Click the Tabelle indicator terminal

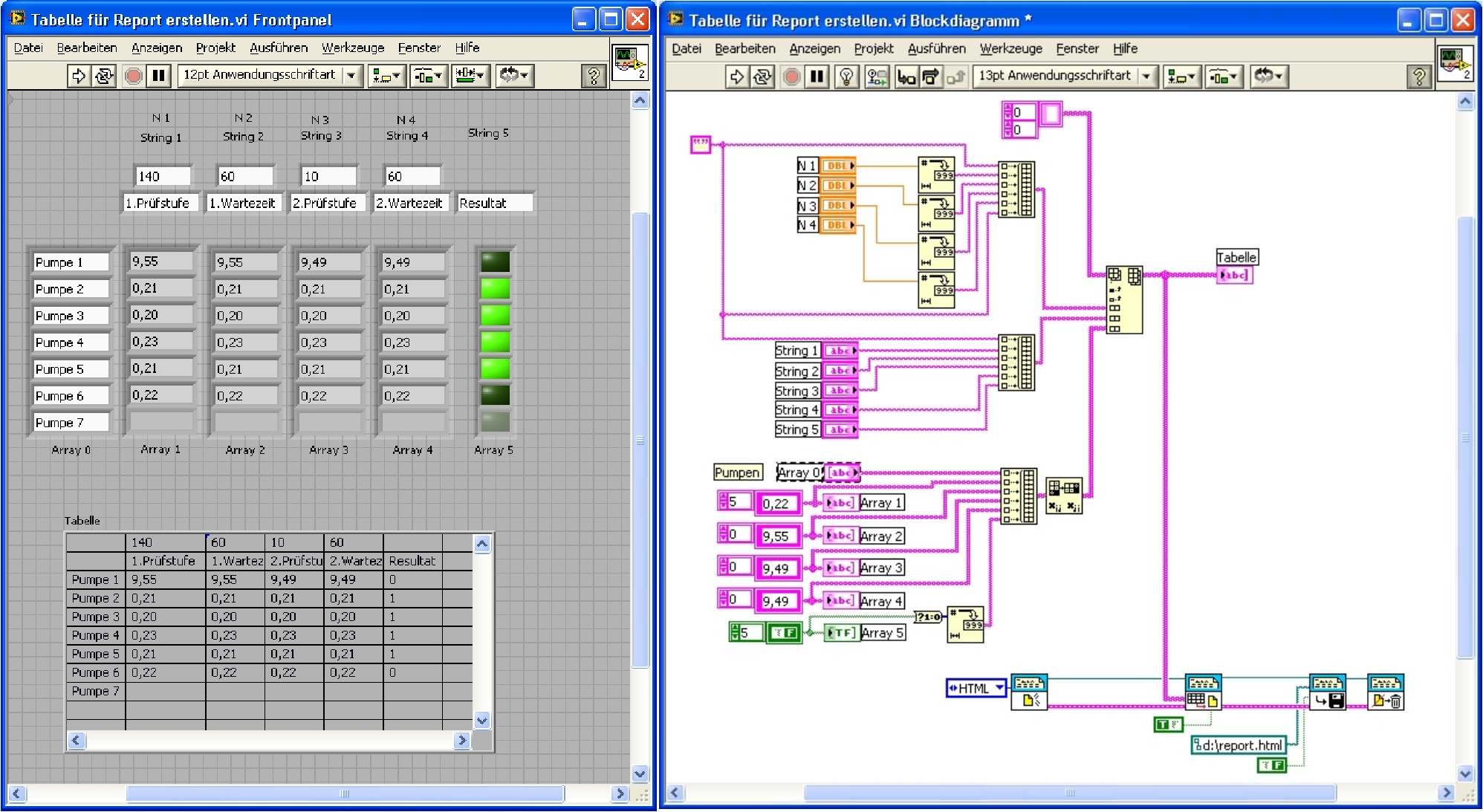(1234, 275)
